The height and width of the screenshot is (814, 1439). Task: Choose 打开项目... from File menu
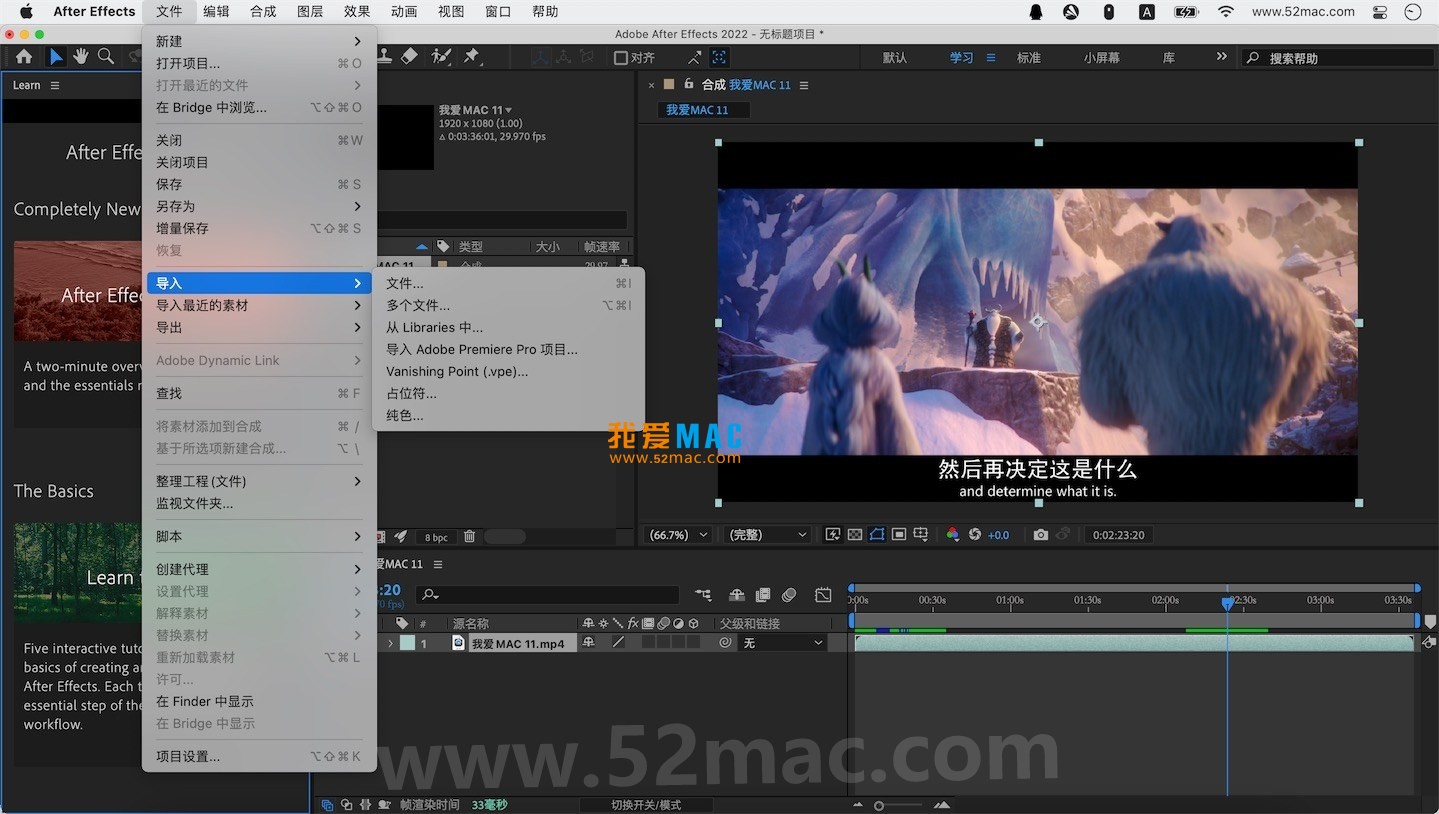coord(259,63)
